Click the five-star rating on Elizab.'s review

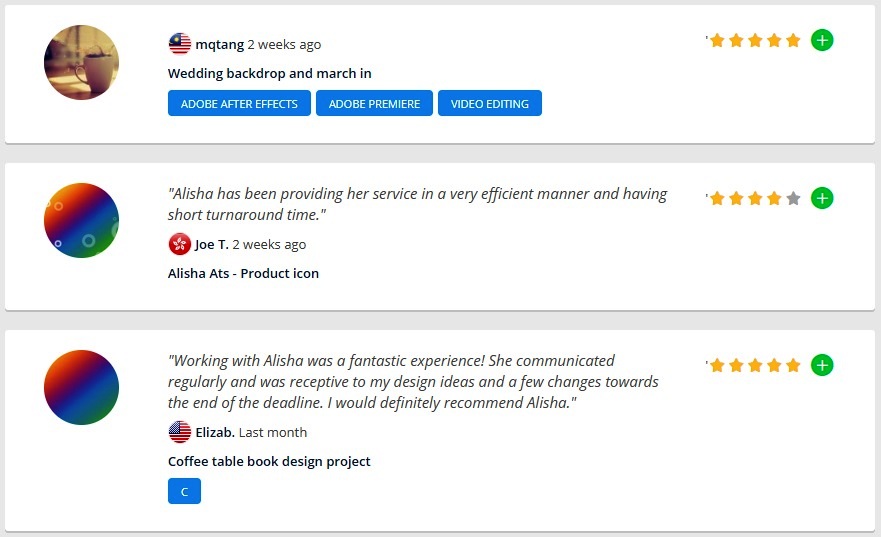pyautogui.click(x=755, y=366)
